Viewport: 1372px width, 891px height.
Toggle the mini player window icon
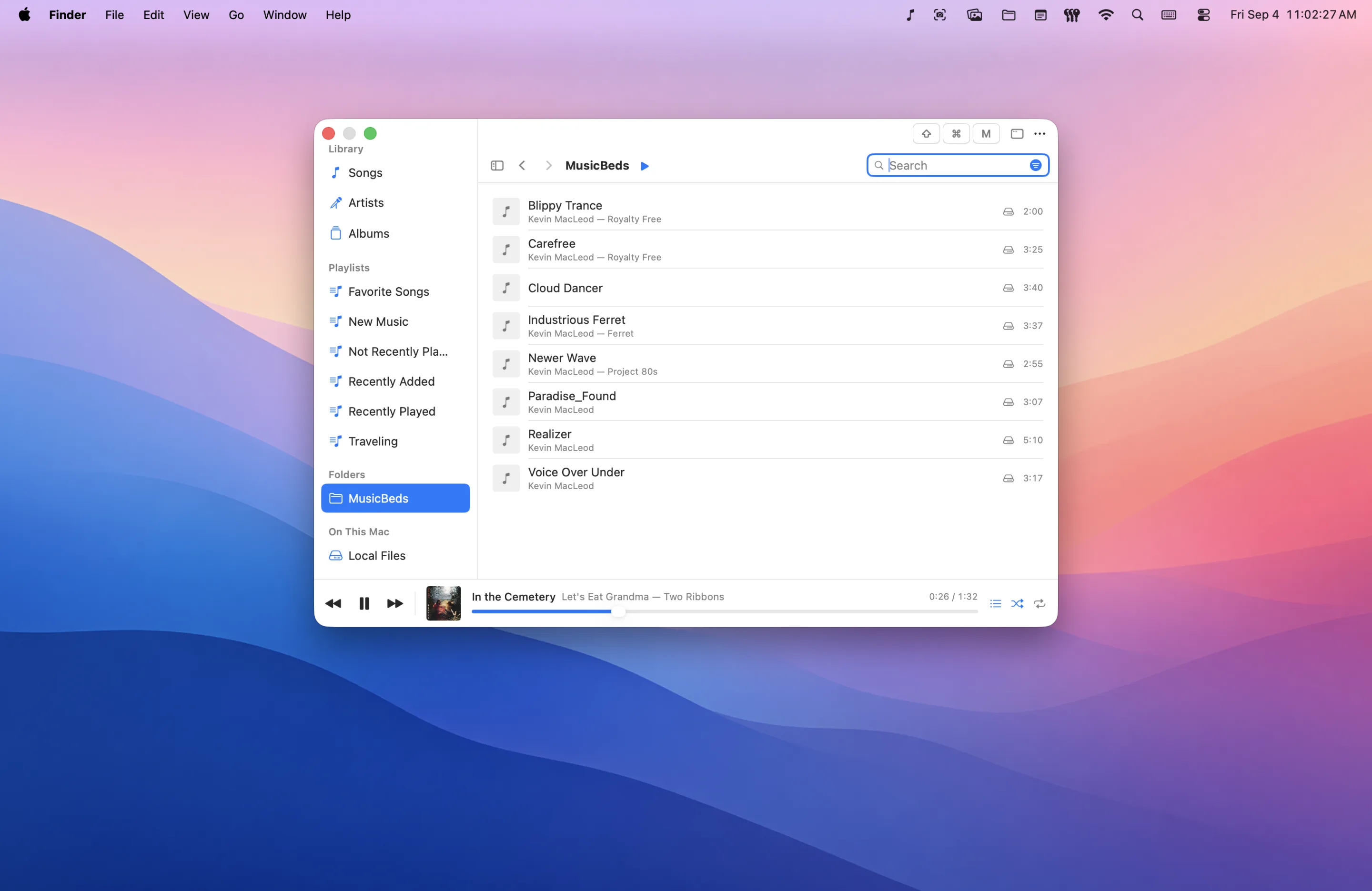pyautogui.click(x=1017, y=134)
